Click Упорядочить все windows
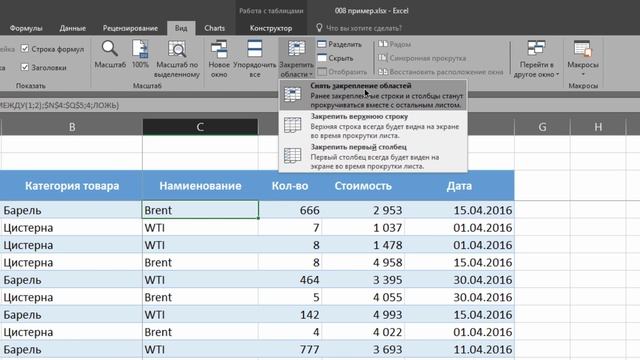Screen dimensions: 640x360 (255, 59)
